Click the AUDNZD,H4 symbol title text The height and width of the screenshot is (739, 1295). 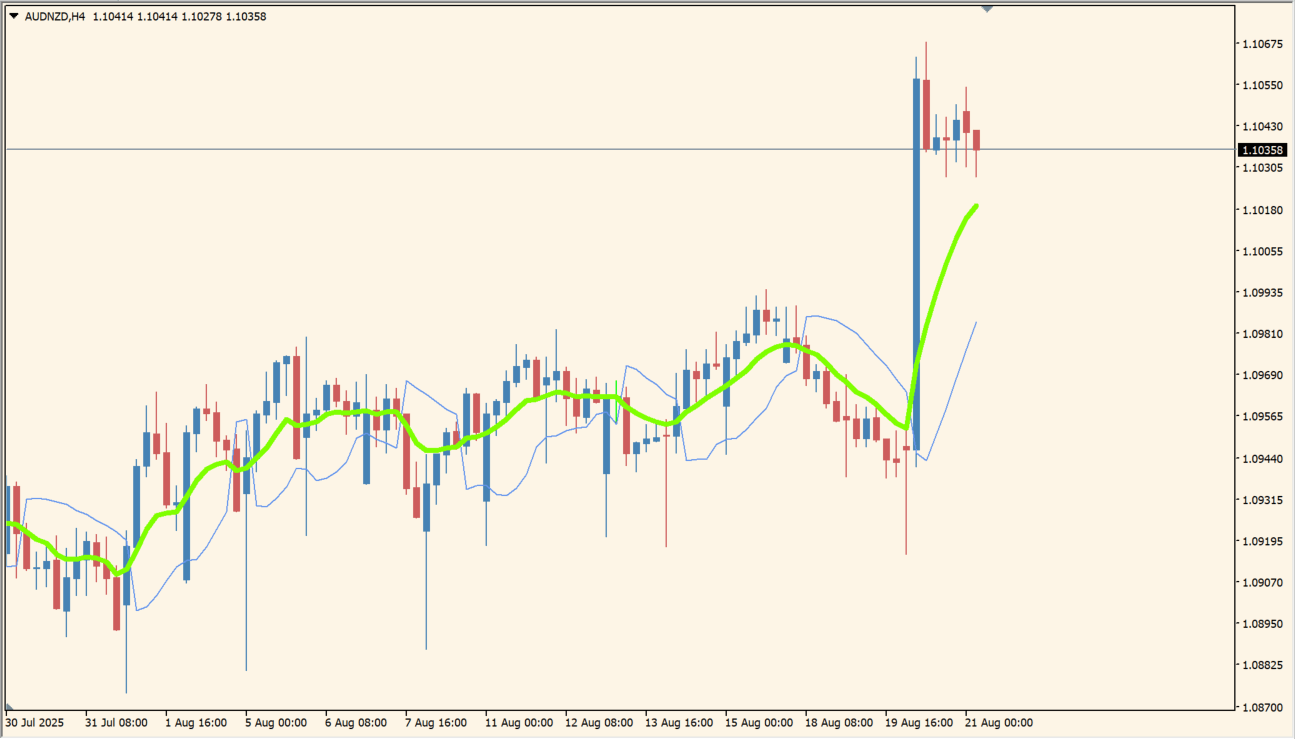point(55,16)
